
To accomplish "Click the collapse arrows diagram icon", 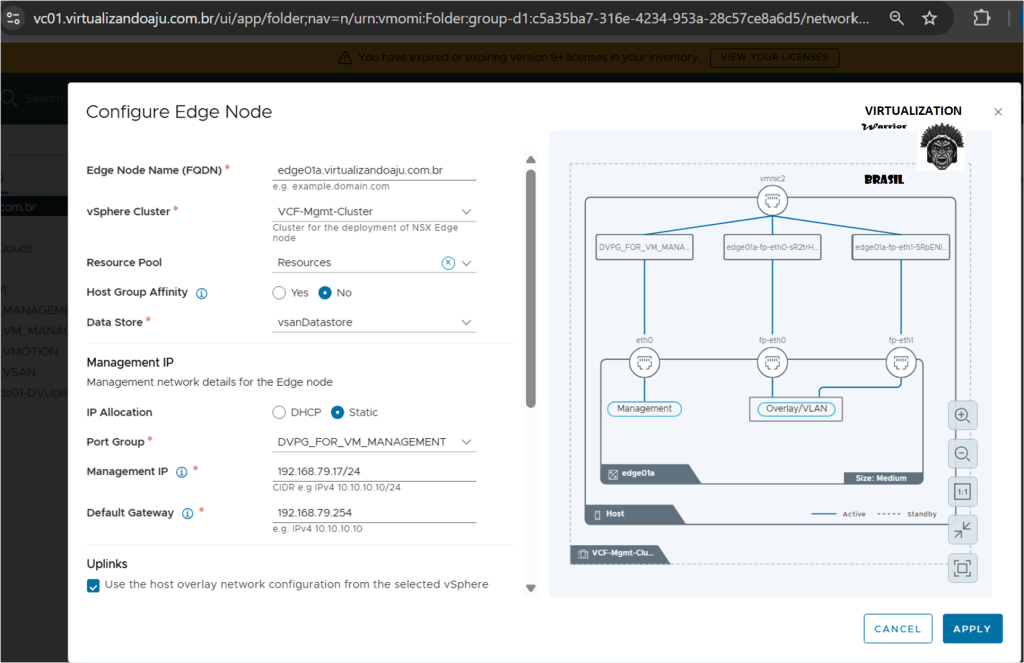I will [962, 530].
